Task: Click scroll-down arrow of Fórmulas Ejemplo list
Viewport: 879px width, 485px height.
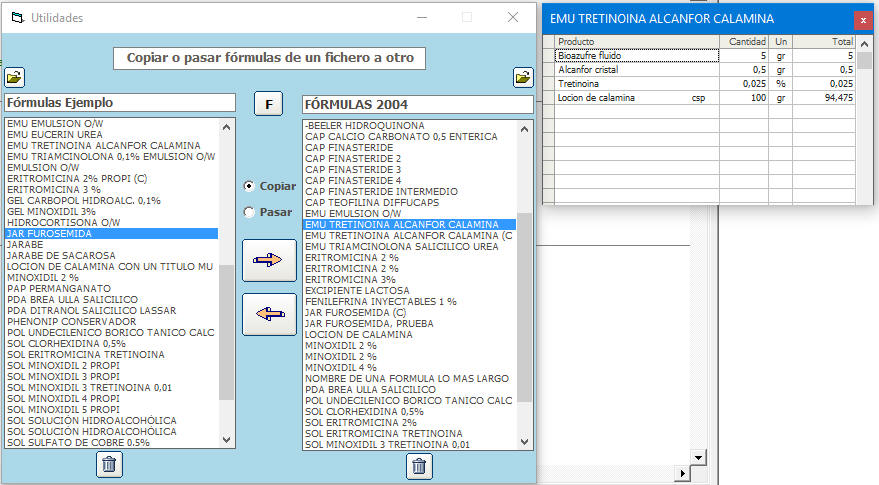Action: 226,440
